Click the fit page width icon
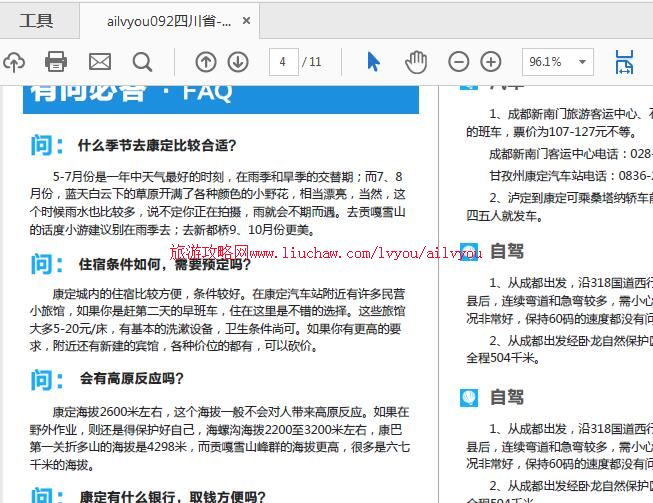 pyautogui.click(x=624, y=62)
